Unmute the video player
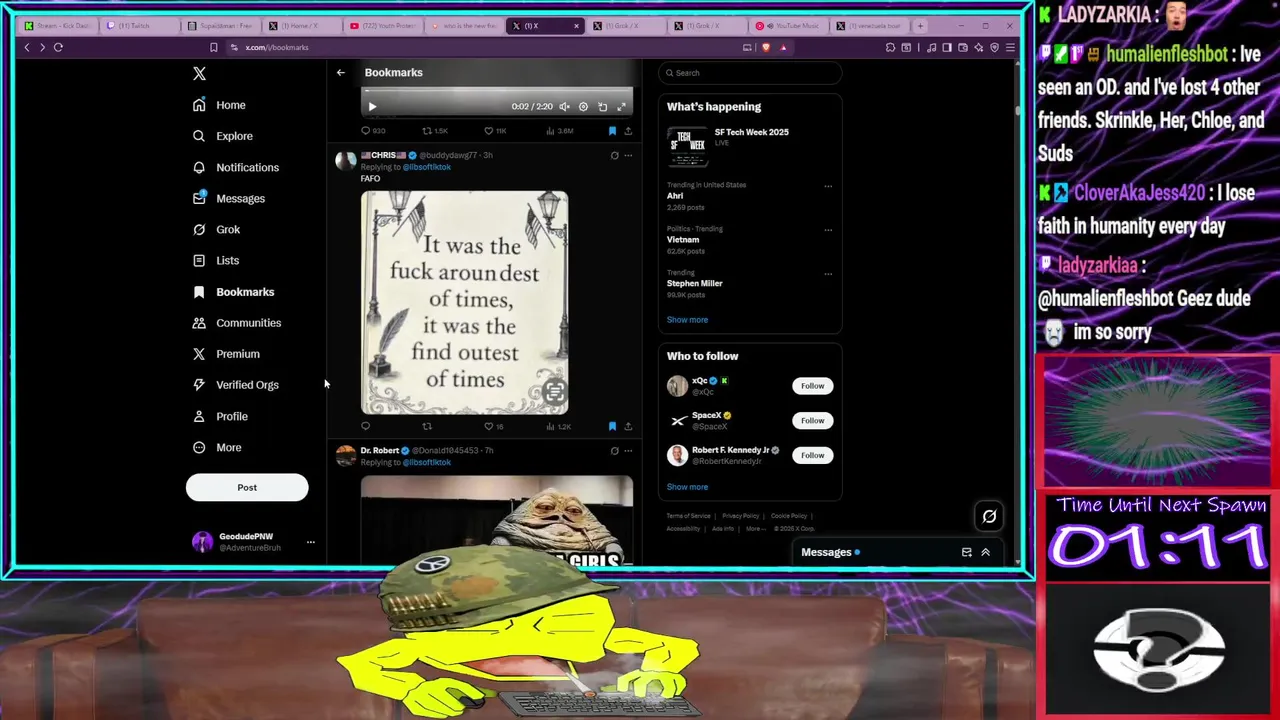Screen dimensions: 1280x720 (564, 106)
